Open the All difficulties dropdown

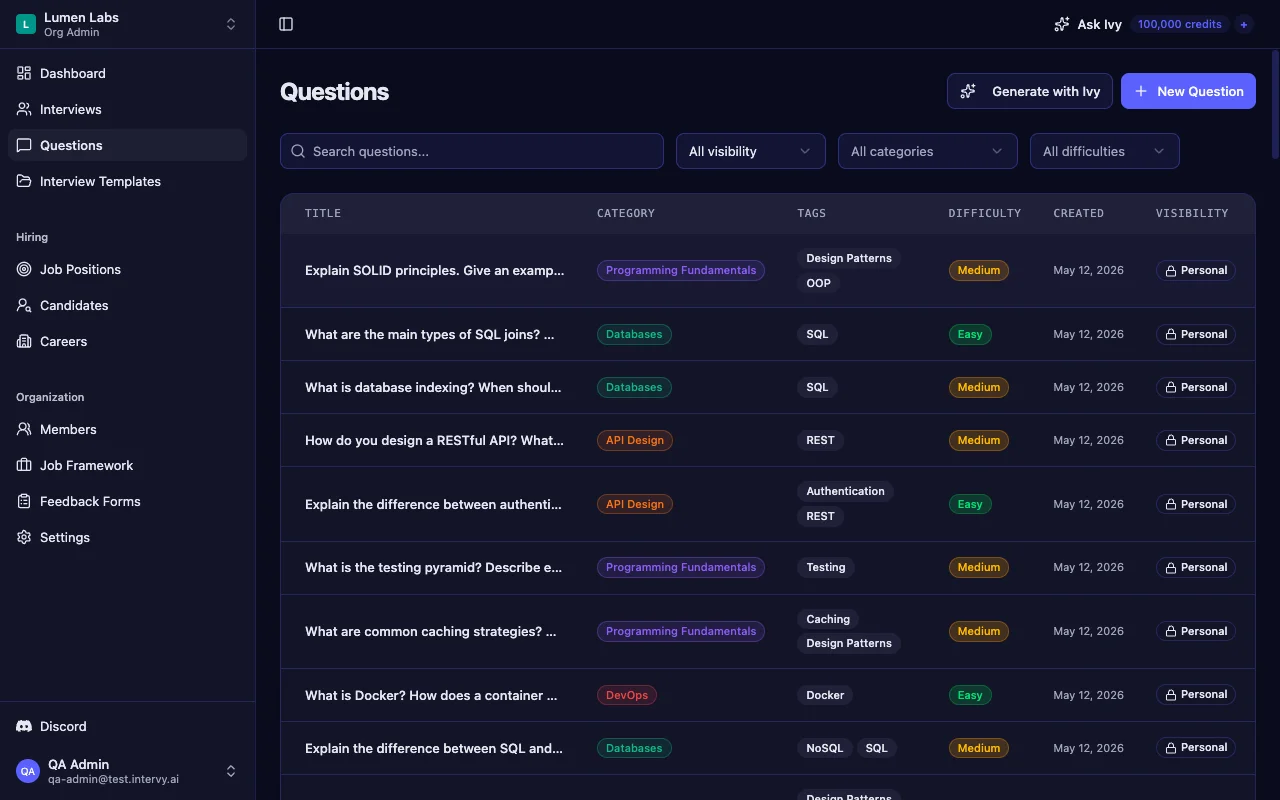click(x=1105, y=151)
